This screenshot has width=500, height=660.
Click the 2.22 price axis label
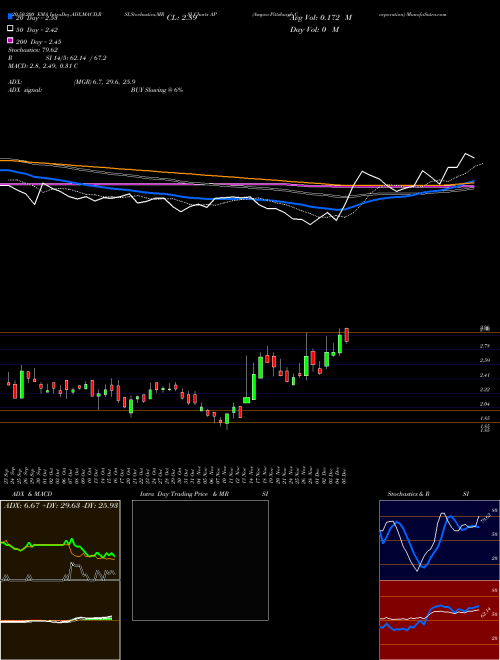point(484,390)
